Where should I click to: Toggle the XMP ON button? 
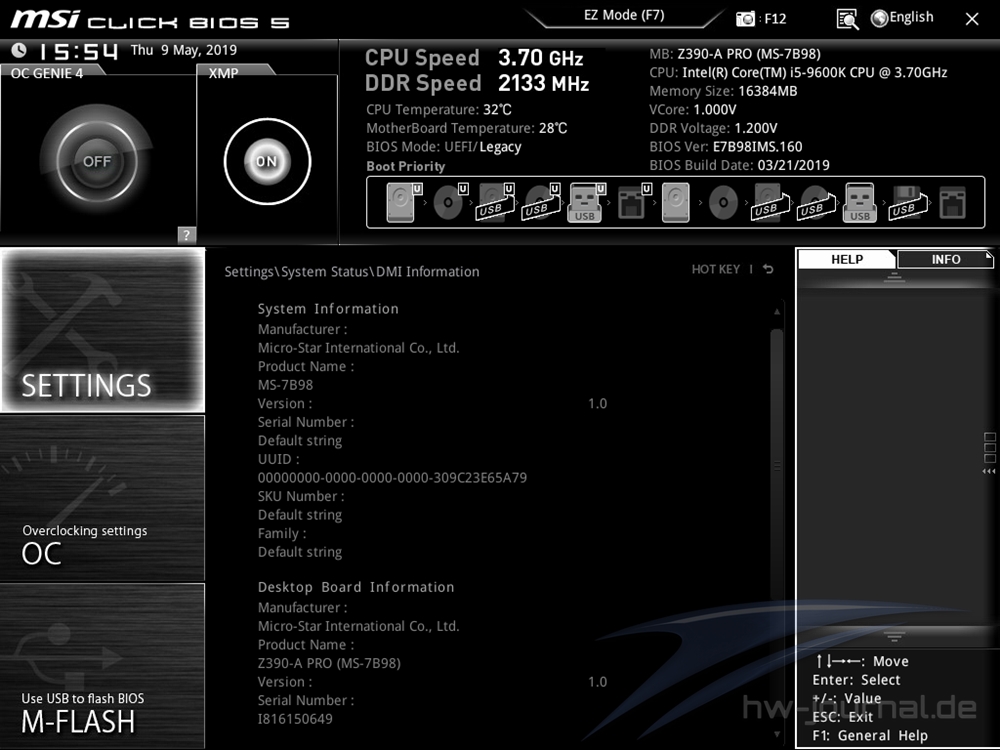point(267,161)
